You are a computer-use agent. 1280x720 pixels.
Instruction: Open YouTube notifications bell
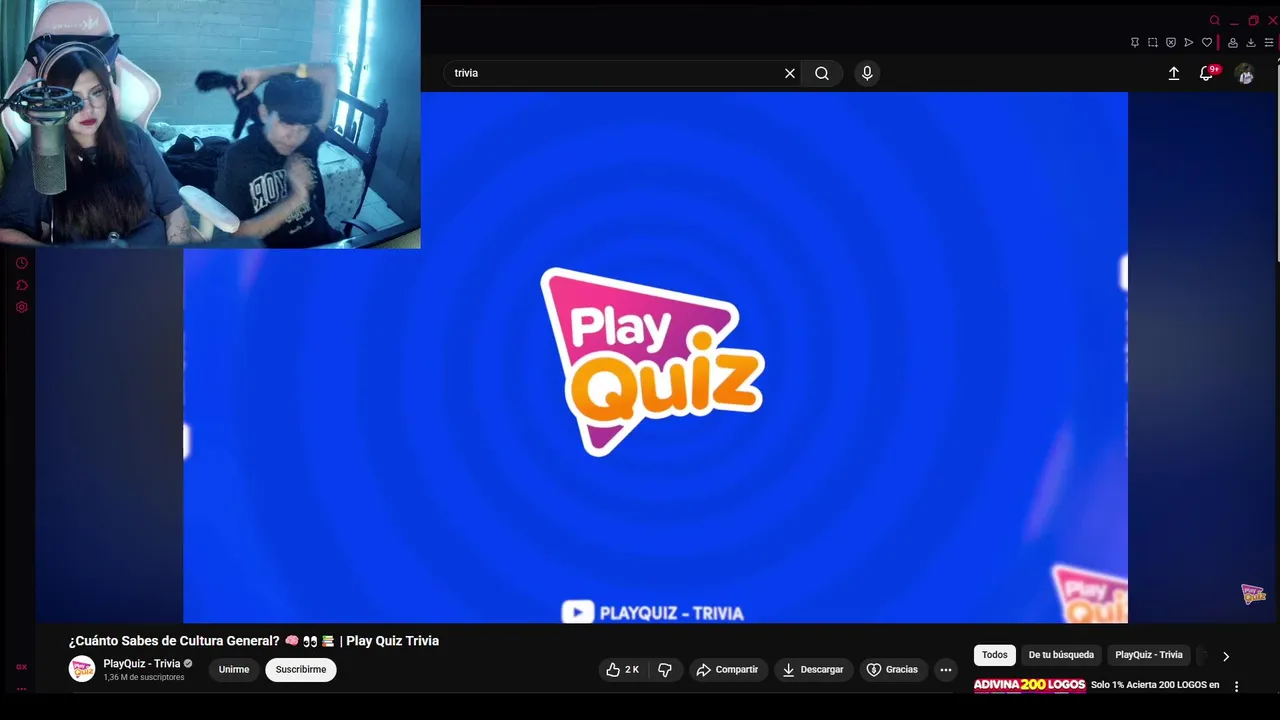point(1207,73)
